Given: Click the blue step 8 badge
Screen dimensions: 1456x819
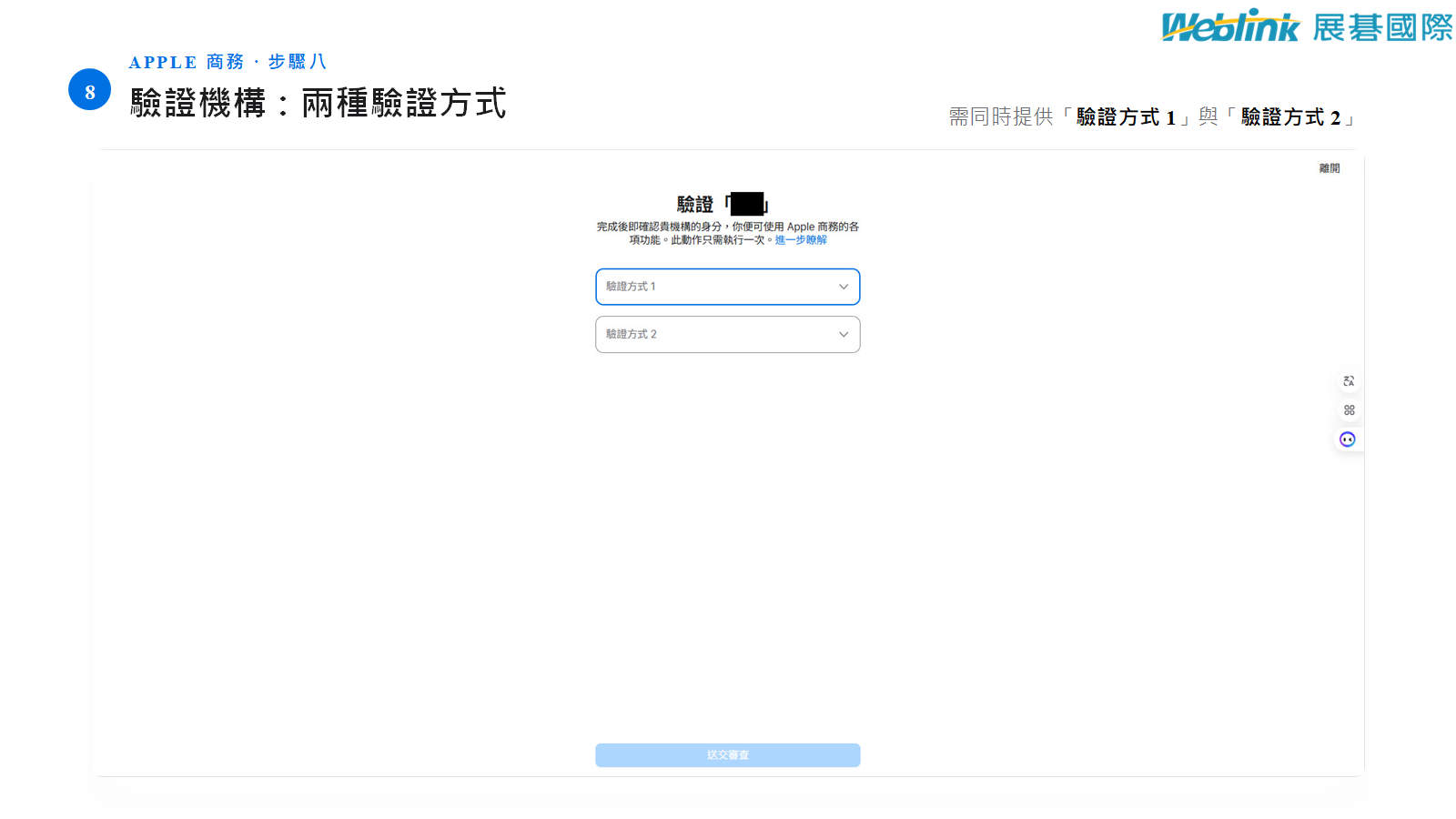Looking at the screenshot, I should coord(90,90).
